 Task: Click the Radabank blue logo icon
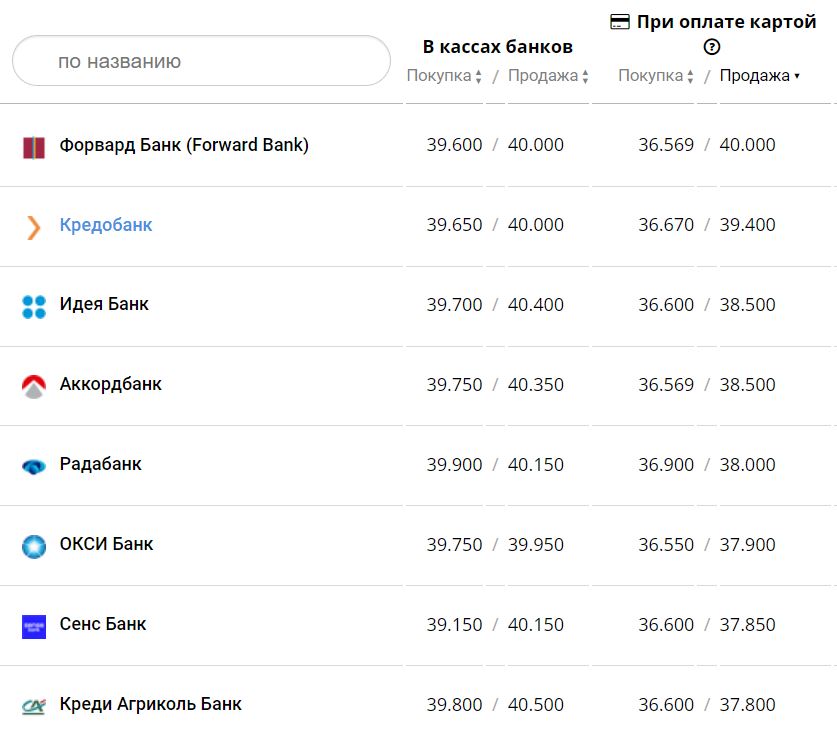[34, 466]
